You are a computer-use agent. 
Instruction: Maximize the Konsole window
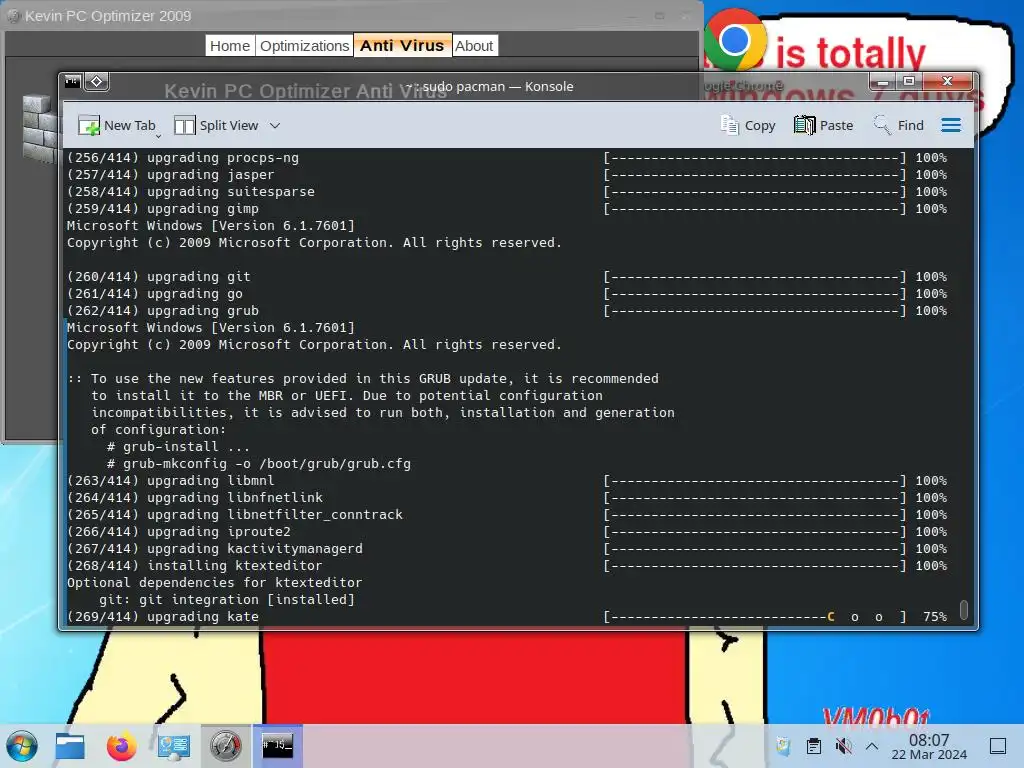tap(908, 82)
